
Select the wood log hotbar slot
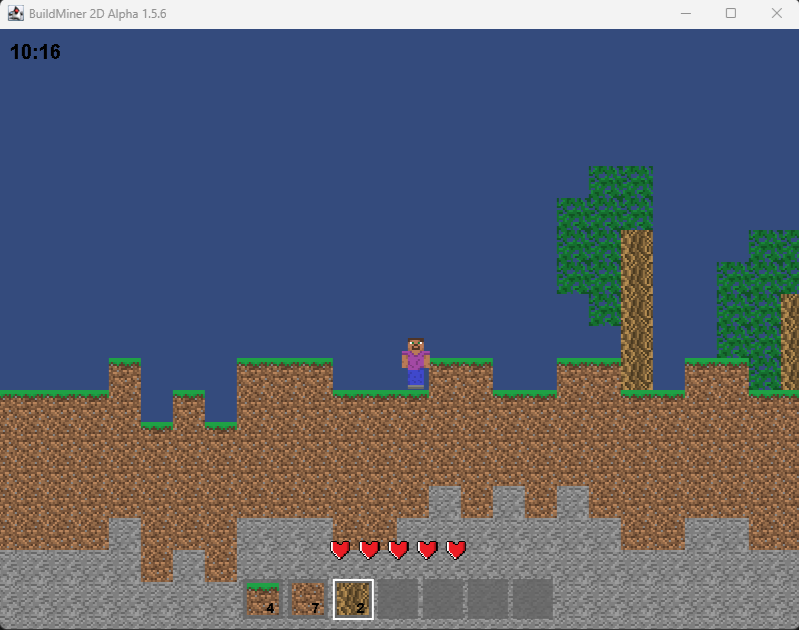(x=353, y=599)
